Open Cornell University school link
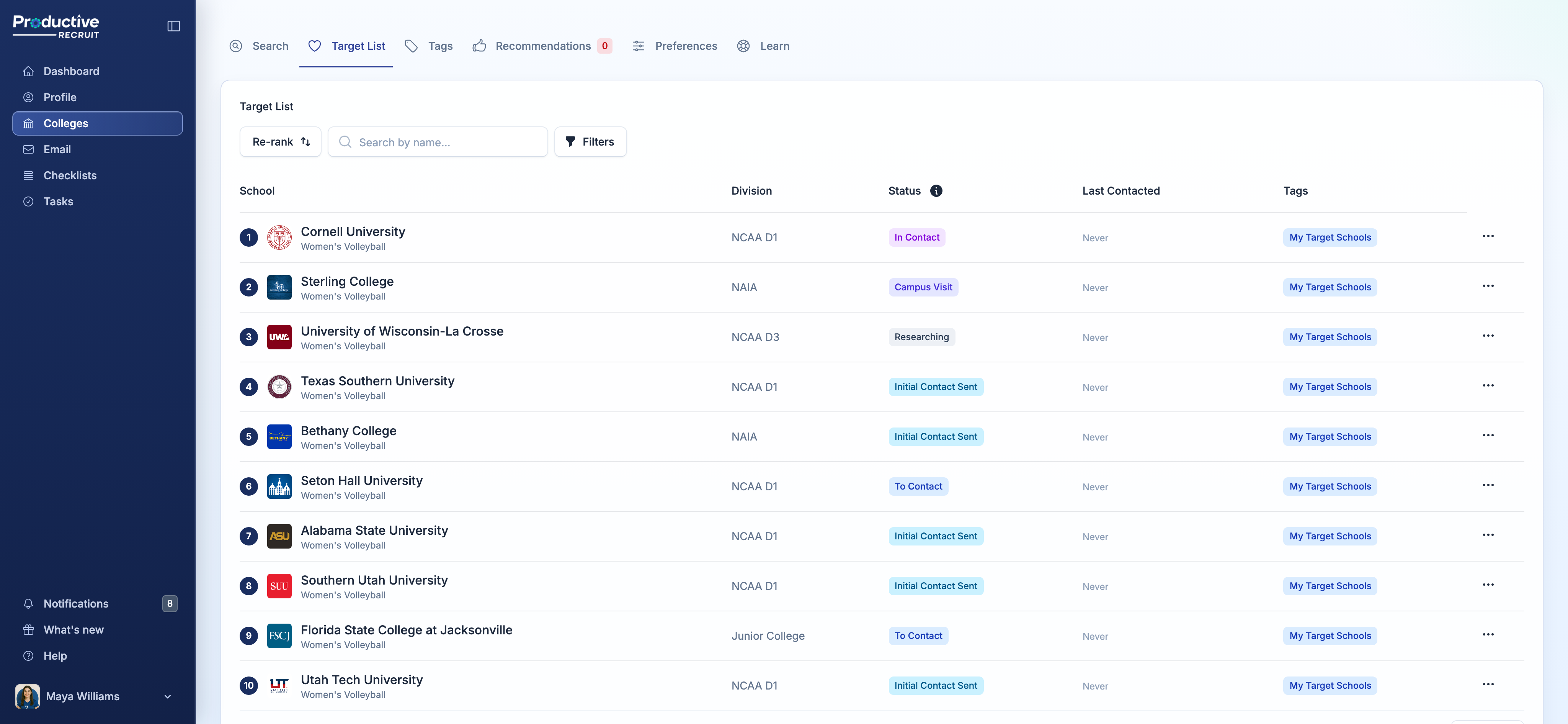This screenshot has height=724, width=1568. coord(353,231)
